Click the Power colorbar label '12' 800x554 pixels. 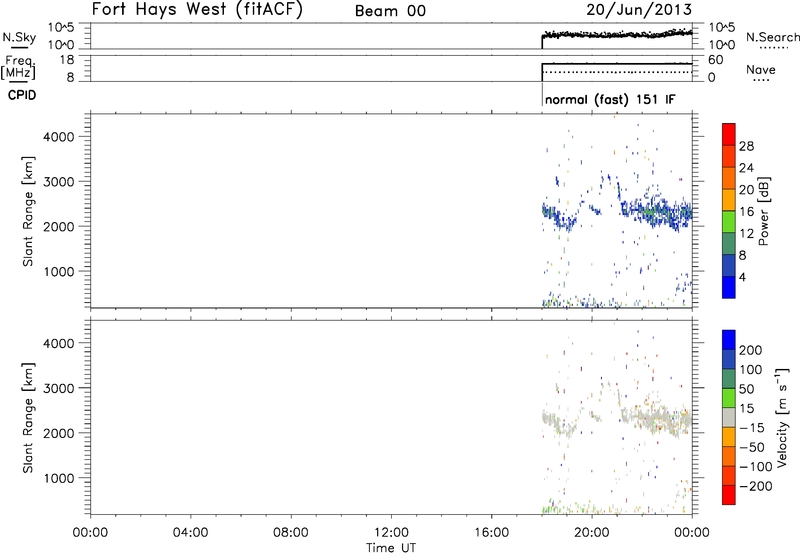pos(746,233)
